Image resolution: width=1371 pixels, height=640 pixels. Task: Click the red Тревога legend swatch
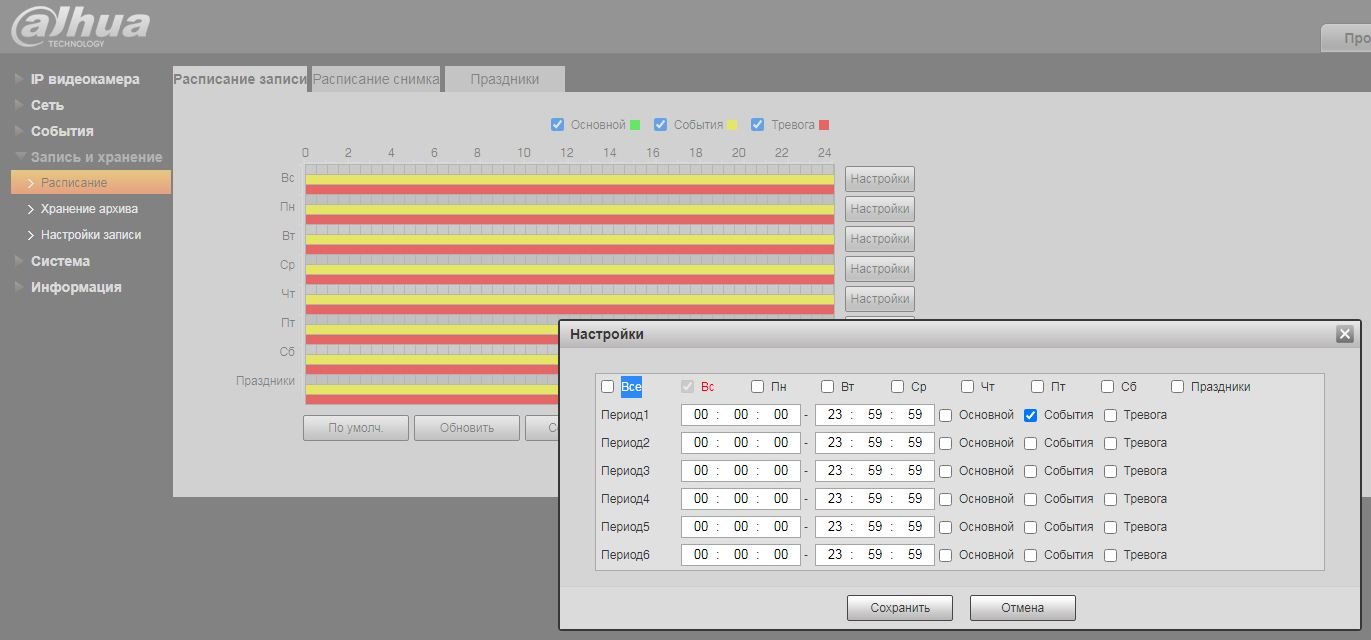[x=824, y=125]
